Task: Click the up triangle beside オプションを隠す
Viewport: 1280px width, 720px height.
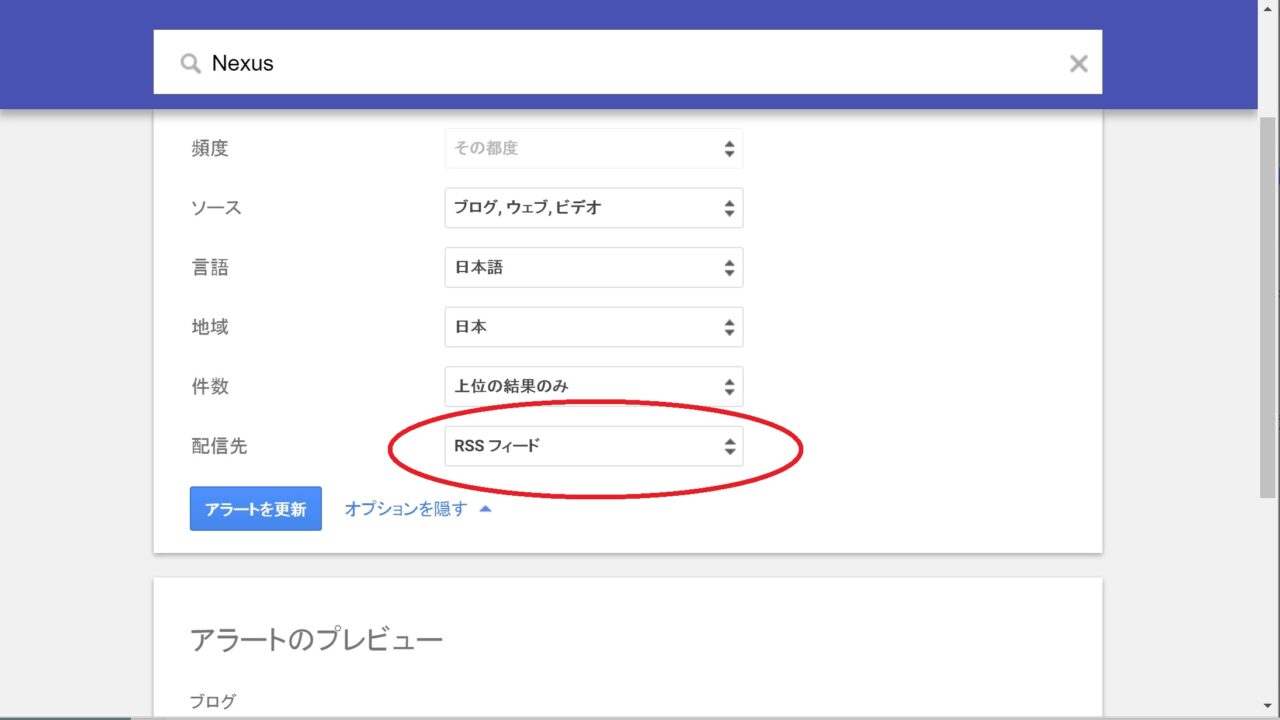Action: [485, 509]
